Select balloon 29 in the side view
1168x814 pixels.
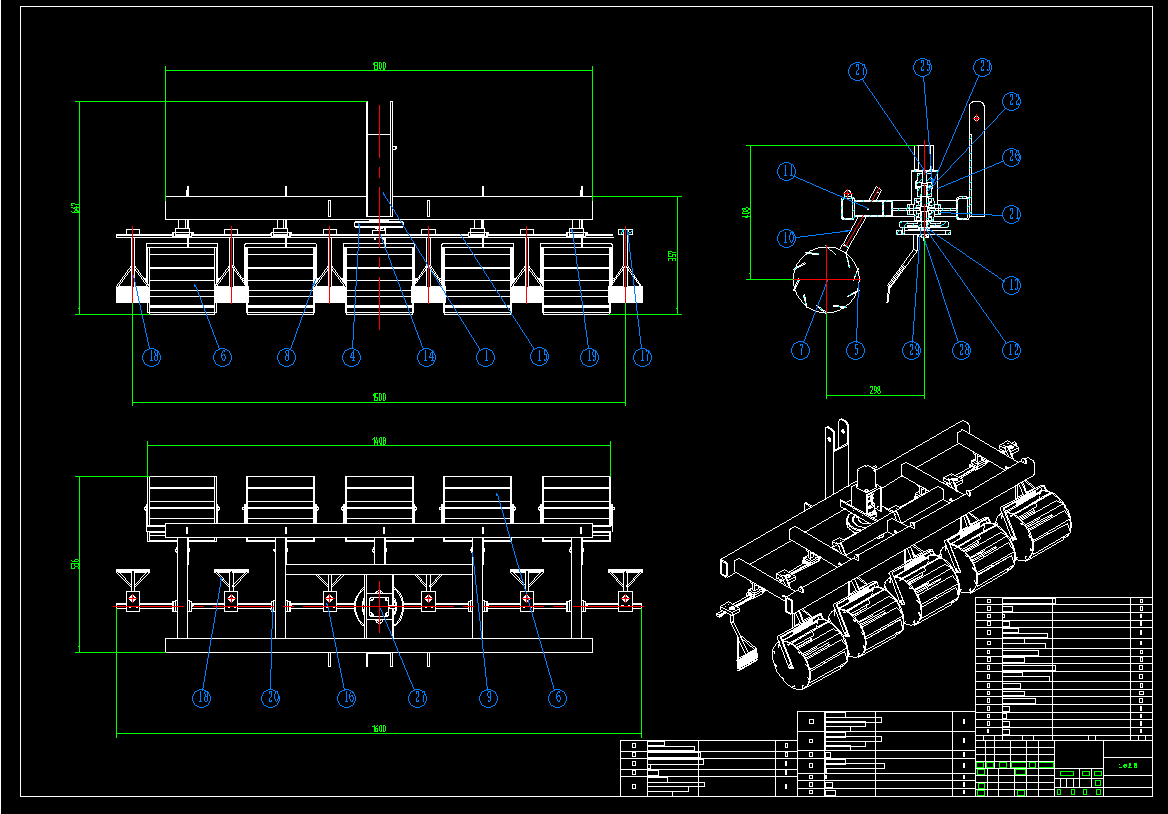click(x=912, y=350)
